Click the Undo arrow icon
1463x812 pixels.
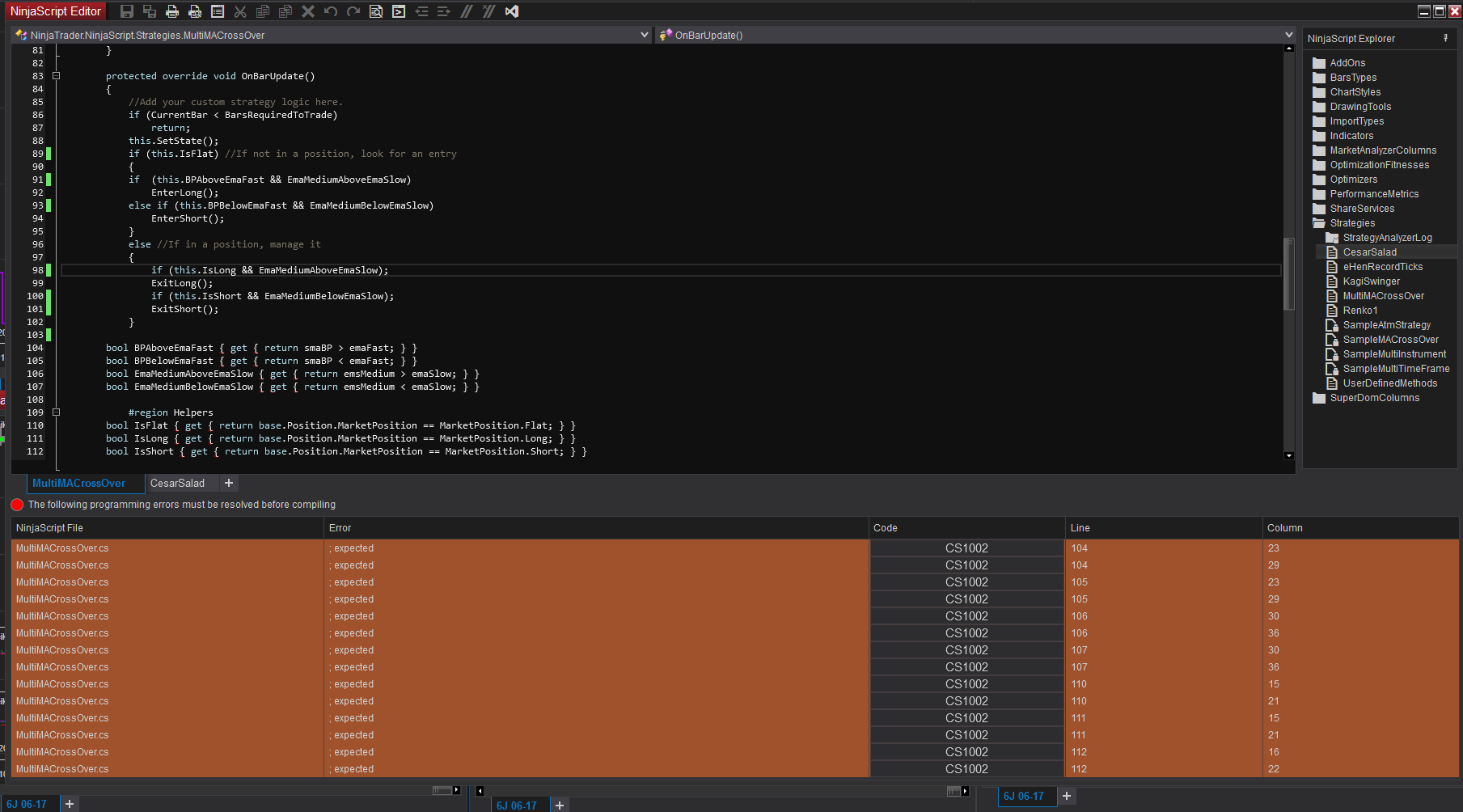click(x=331, y=11)
